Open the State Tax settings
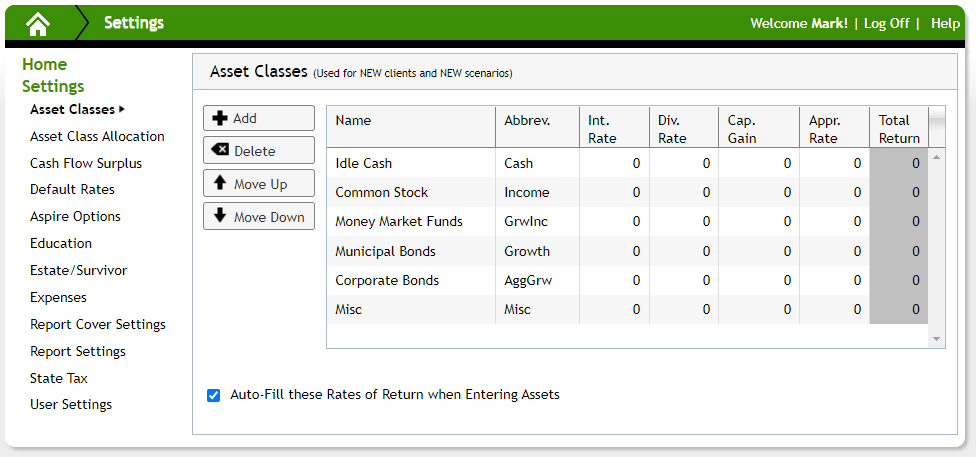Screen dimensions: 976x457 [x=59, y=379]
